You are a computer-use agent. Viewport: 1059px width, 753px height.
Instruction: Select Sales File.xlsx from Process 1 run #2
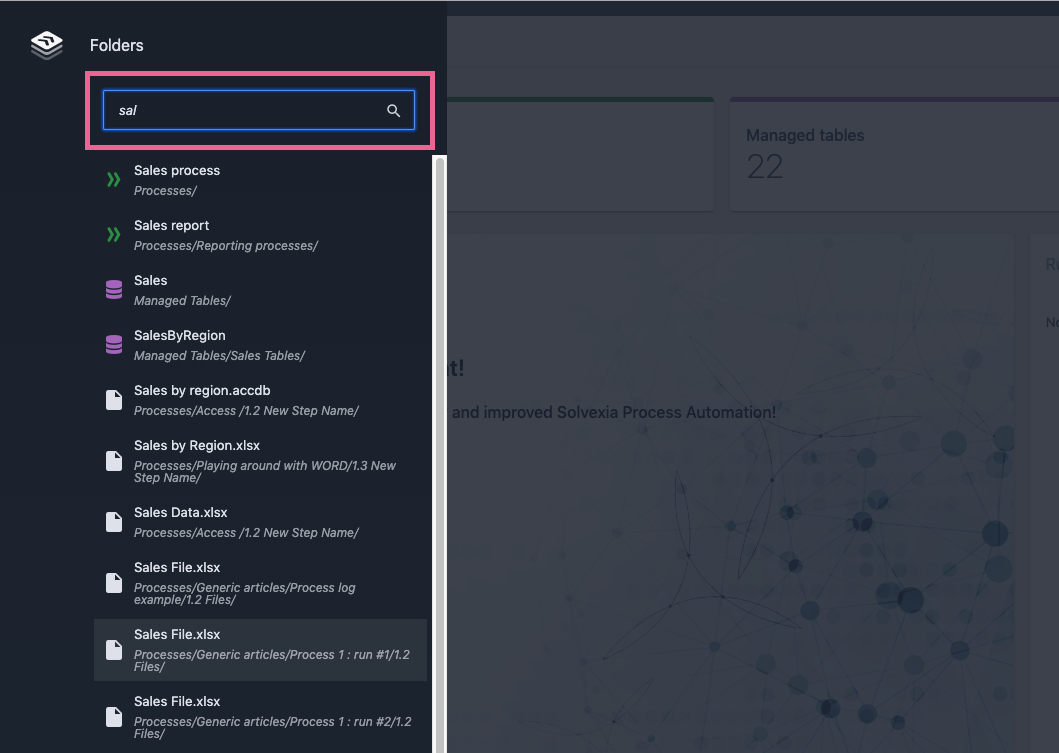pos(177,702)
